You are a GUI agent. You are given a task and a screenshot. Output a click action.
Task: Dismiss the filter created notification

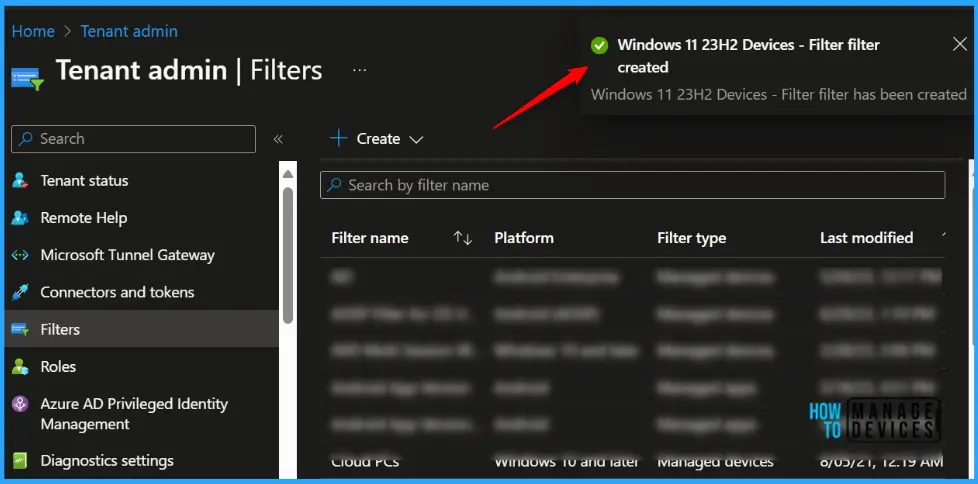[960, 44]
